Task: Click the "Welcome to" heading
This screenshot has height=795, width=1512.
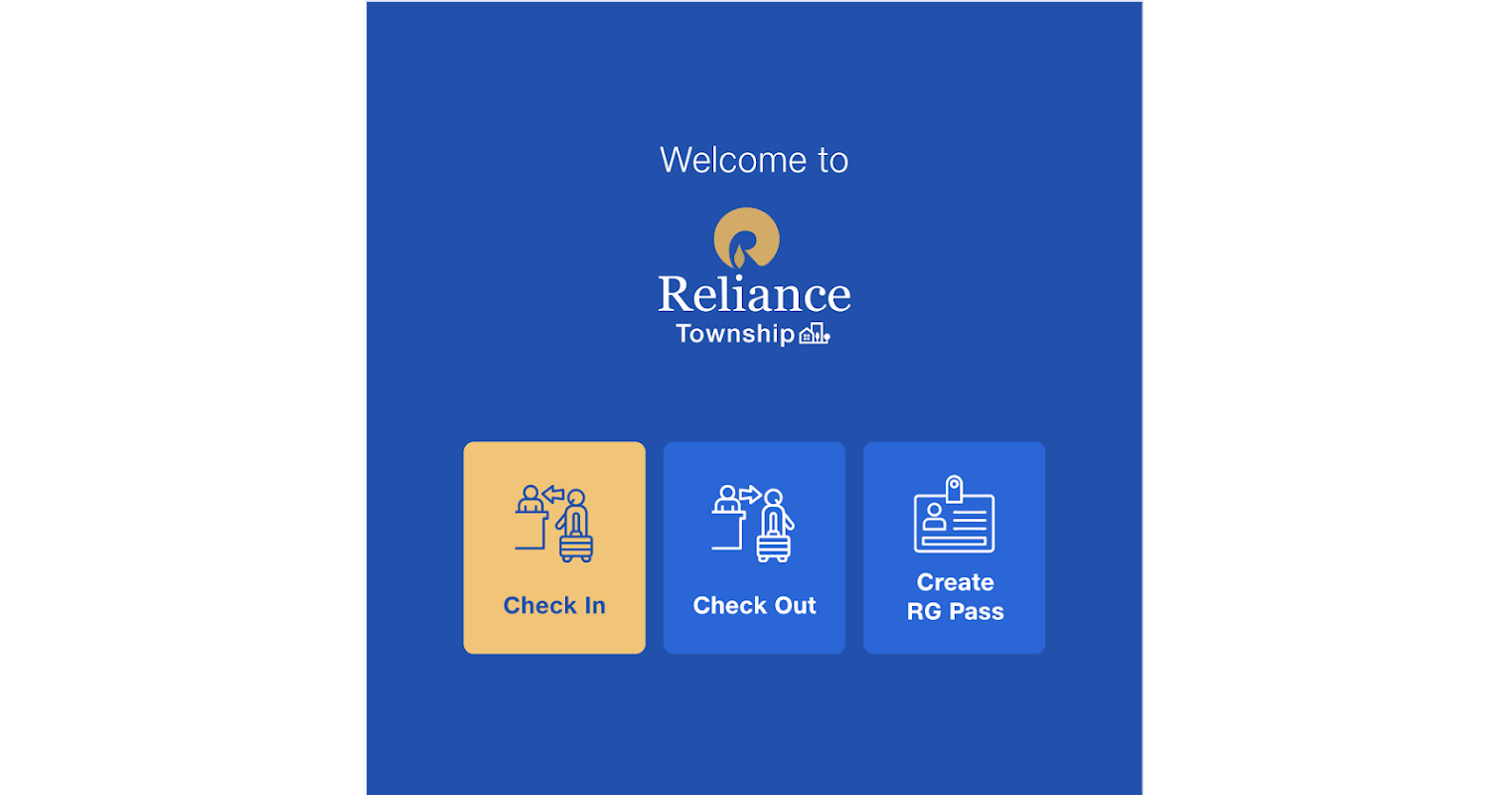Action: [x=754, y=160]
